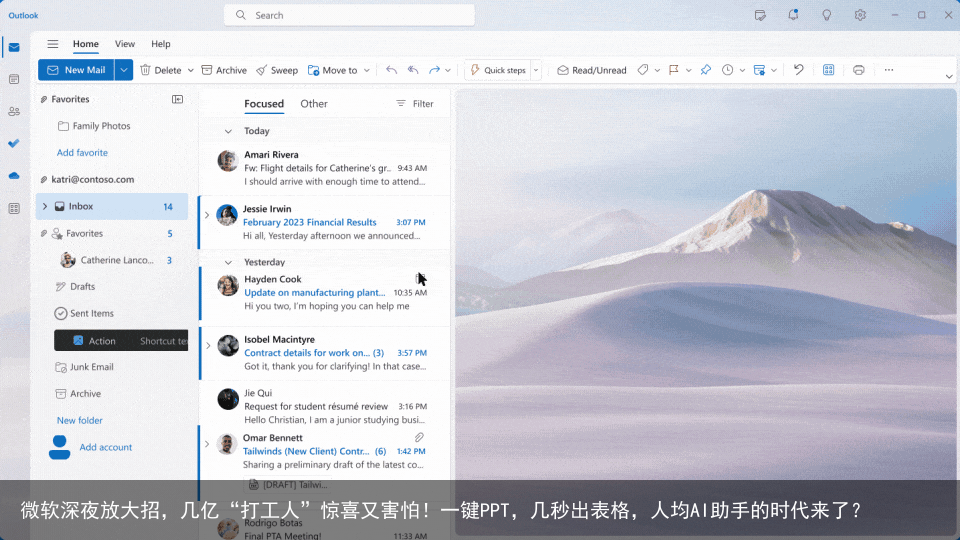Expand the Omar Bennett conversation thread

[207, 444]
